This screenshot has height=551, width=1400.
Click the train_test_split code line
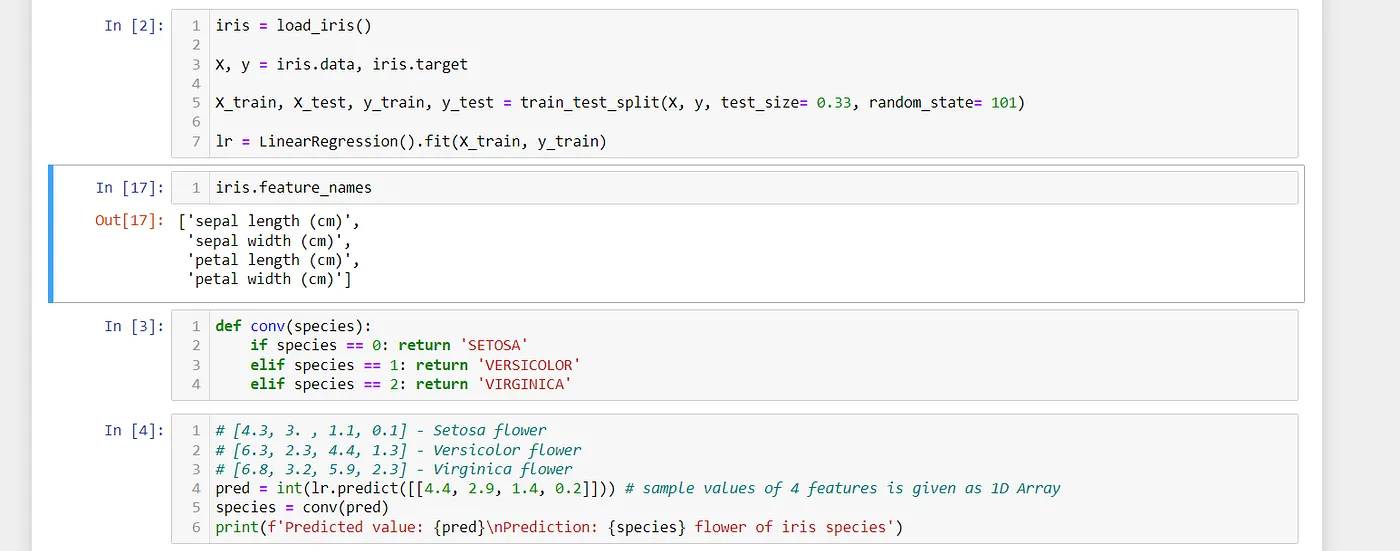pyautogui.click(x=620, y=103)
